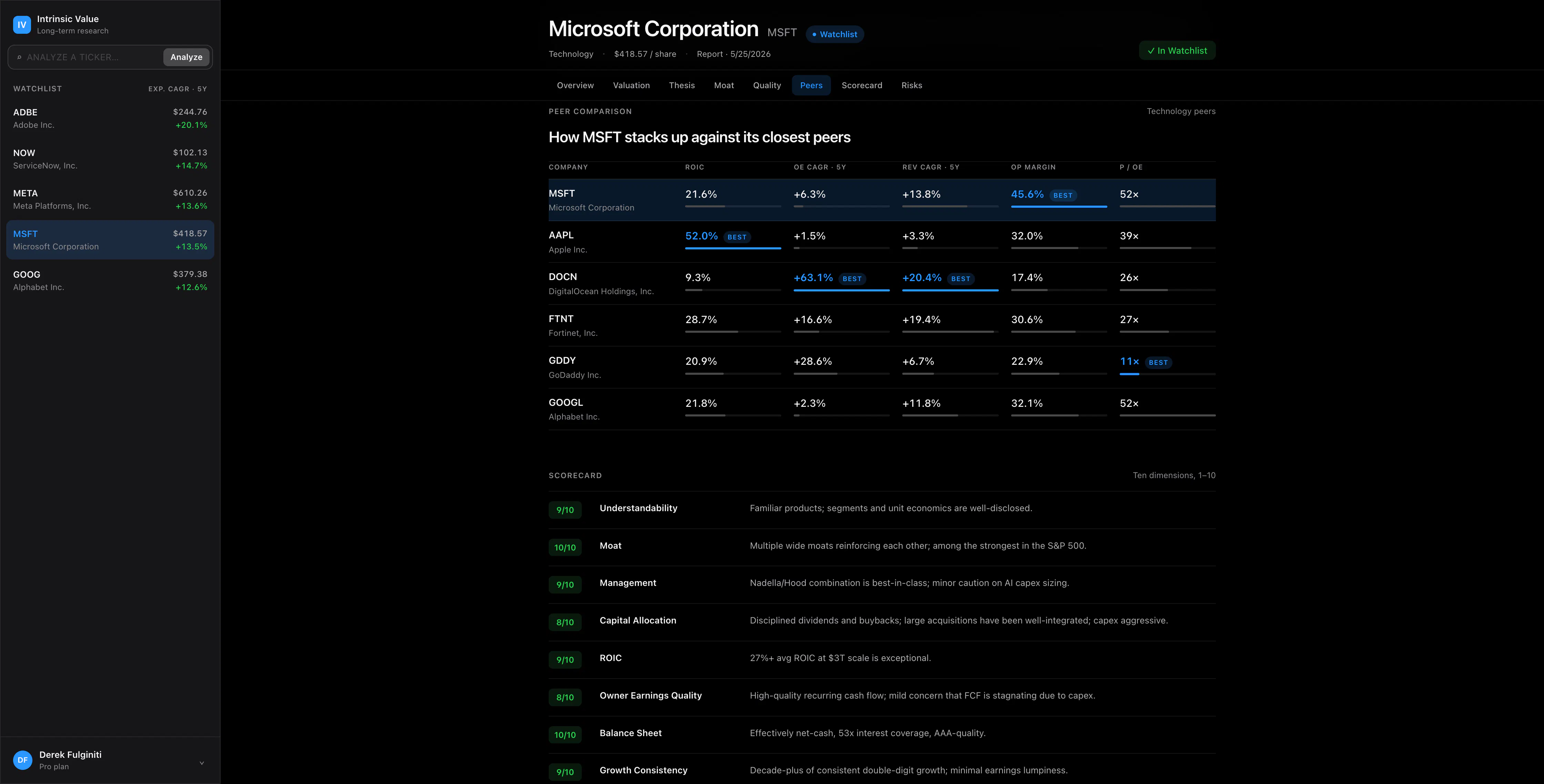
Task: Click the P / OE column header
Action: point(1131,167)
